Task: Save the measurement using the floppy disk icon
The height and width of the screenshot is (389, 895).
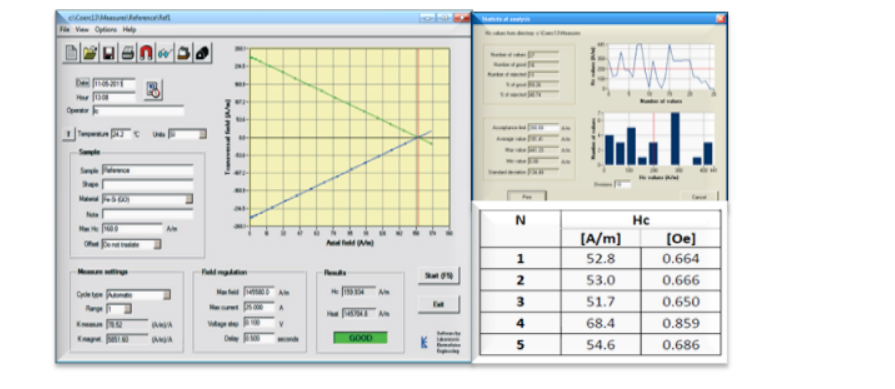Action: pos(109,53)
